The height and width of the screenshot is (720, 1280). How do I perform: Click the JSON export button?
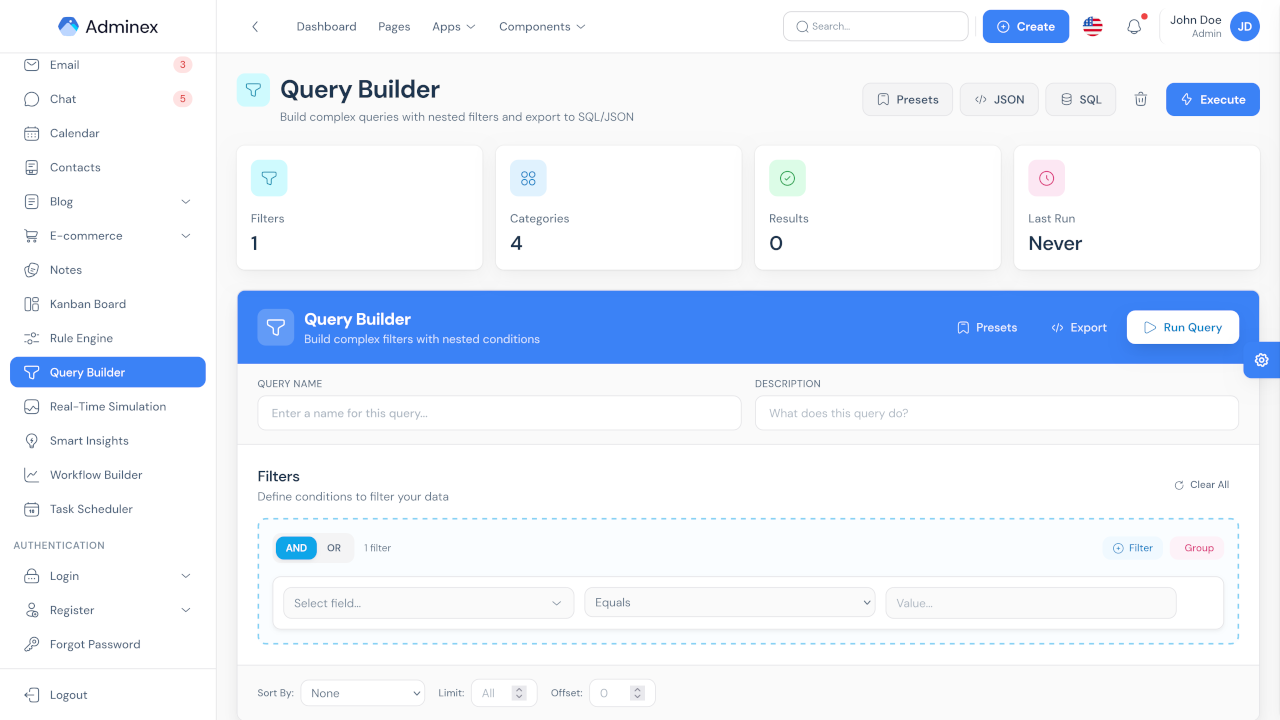coord(999,99)
